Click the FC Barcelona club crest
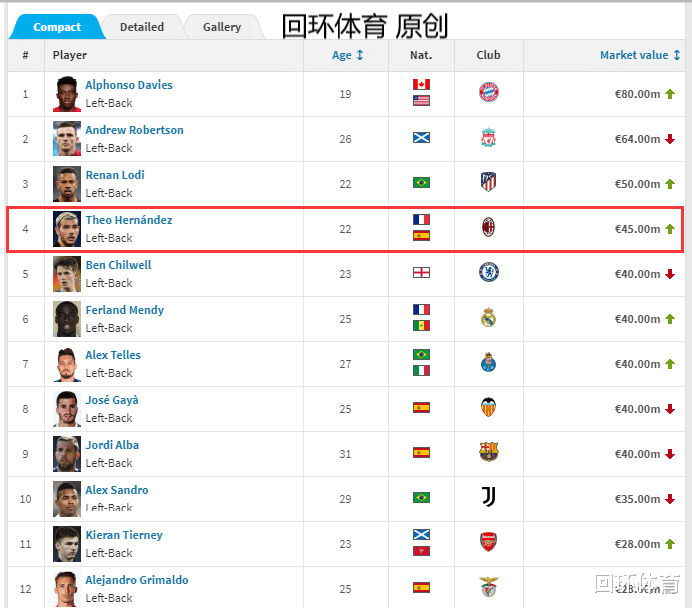This screenshot has height=608, width=692. tap(488, 453)
